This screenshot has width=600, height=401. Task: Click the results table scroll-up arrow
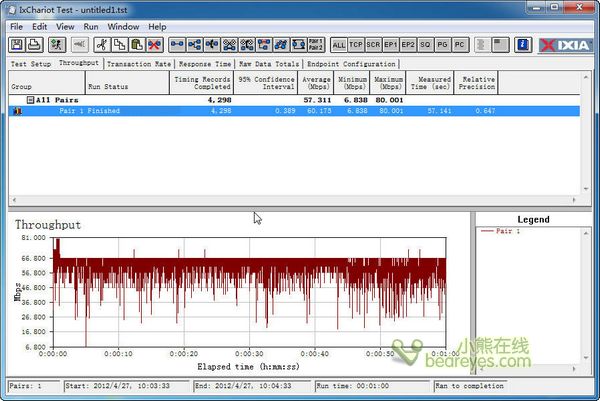point(586,77)
